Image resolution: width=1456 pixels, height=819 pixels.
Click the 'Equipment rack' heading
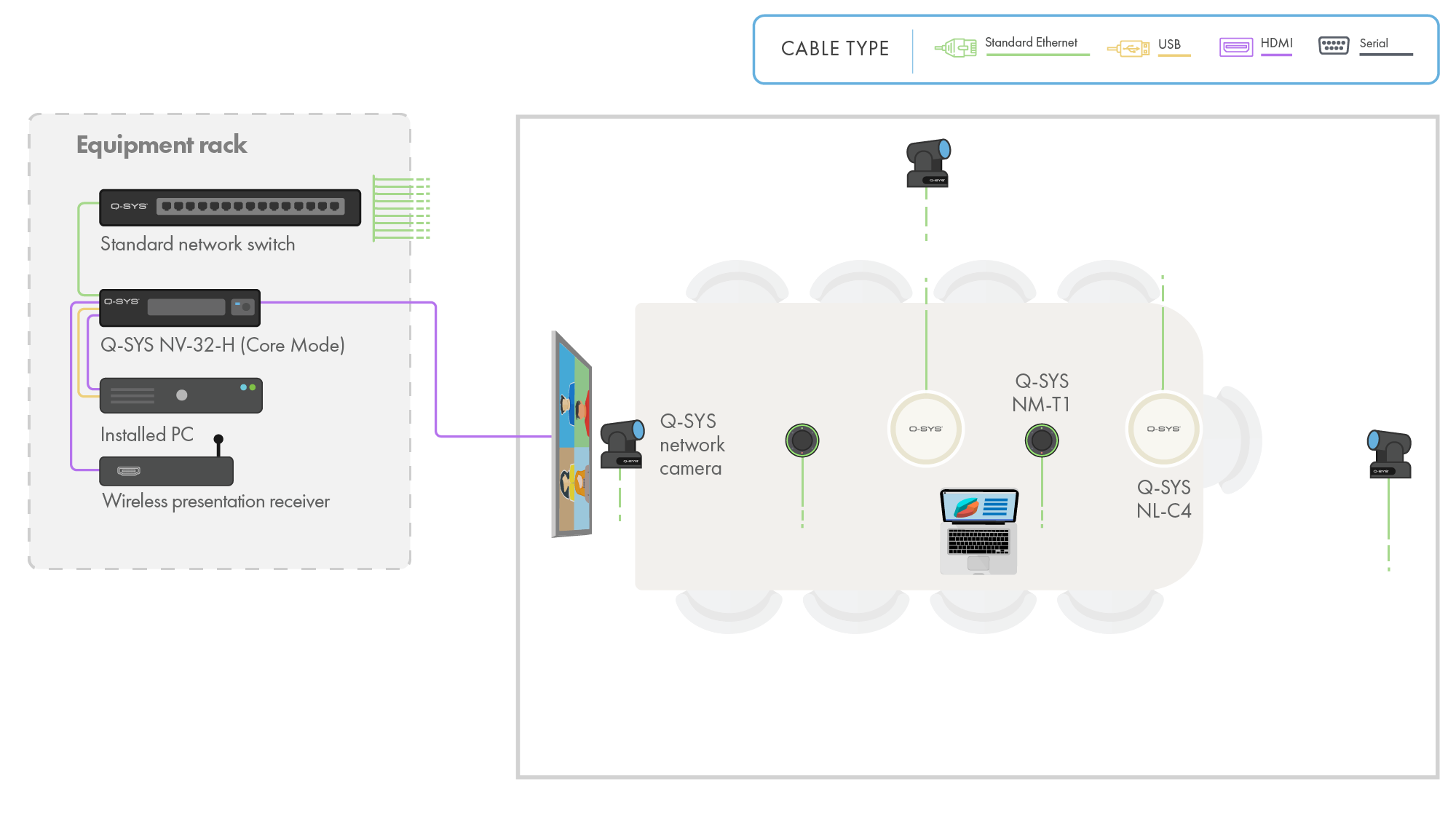(162, 145)
